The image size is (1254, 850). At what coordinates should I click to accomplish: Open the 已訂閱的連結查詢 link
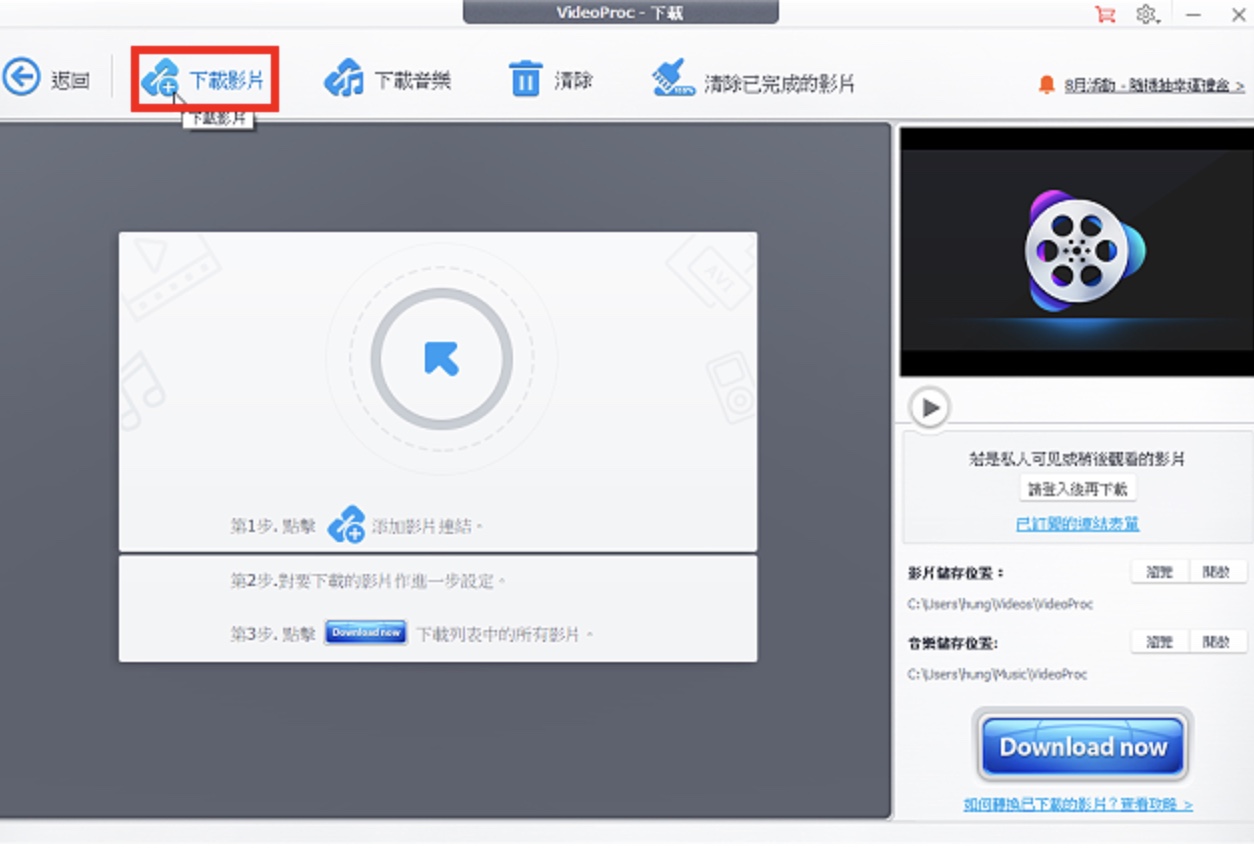[1077, 524]
